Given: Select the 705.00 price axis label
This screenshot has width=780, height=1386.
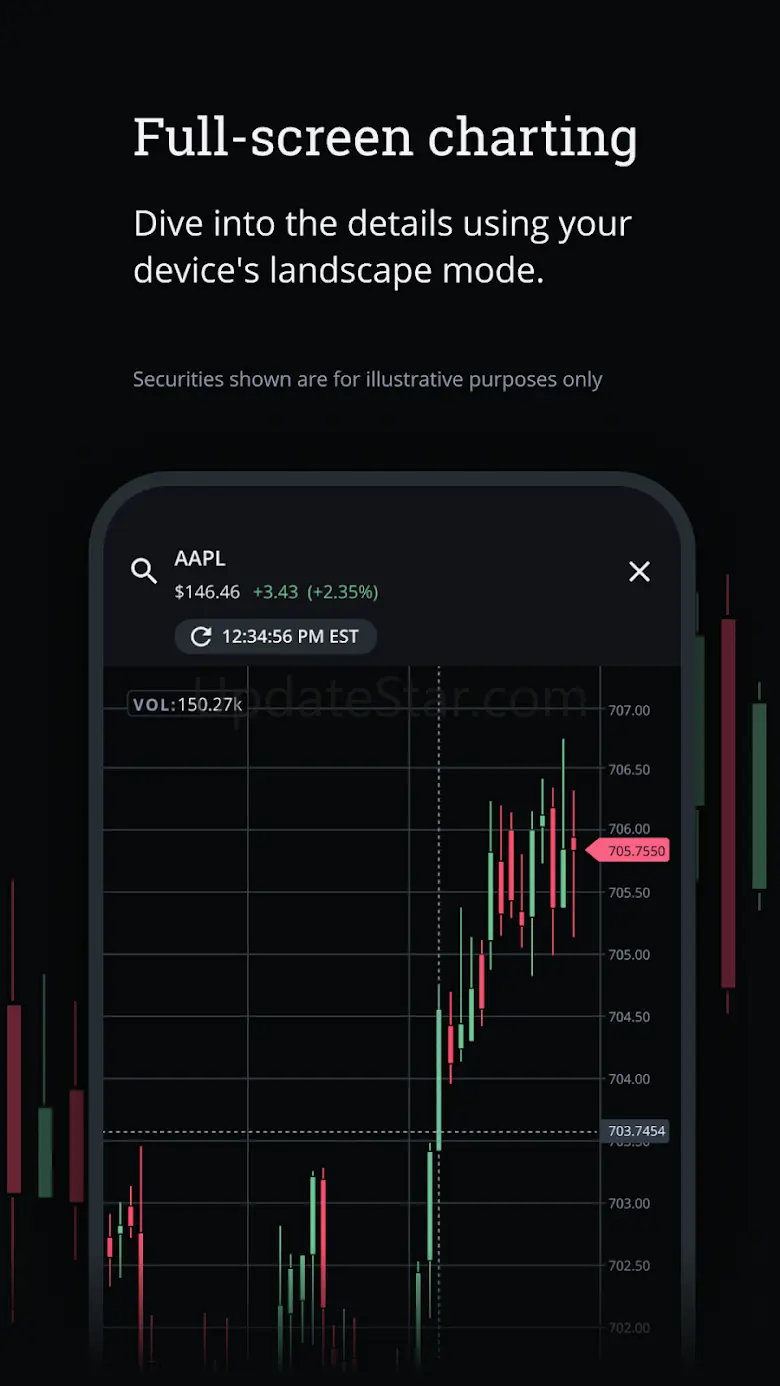Looking at the screenshot, I should click(x=629, y=955).
